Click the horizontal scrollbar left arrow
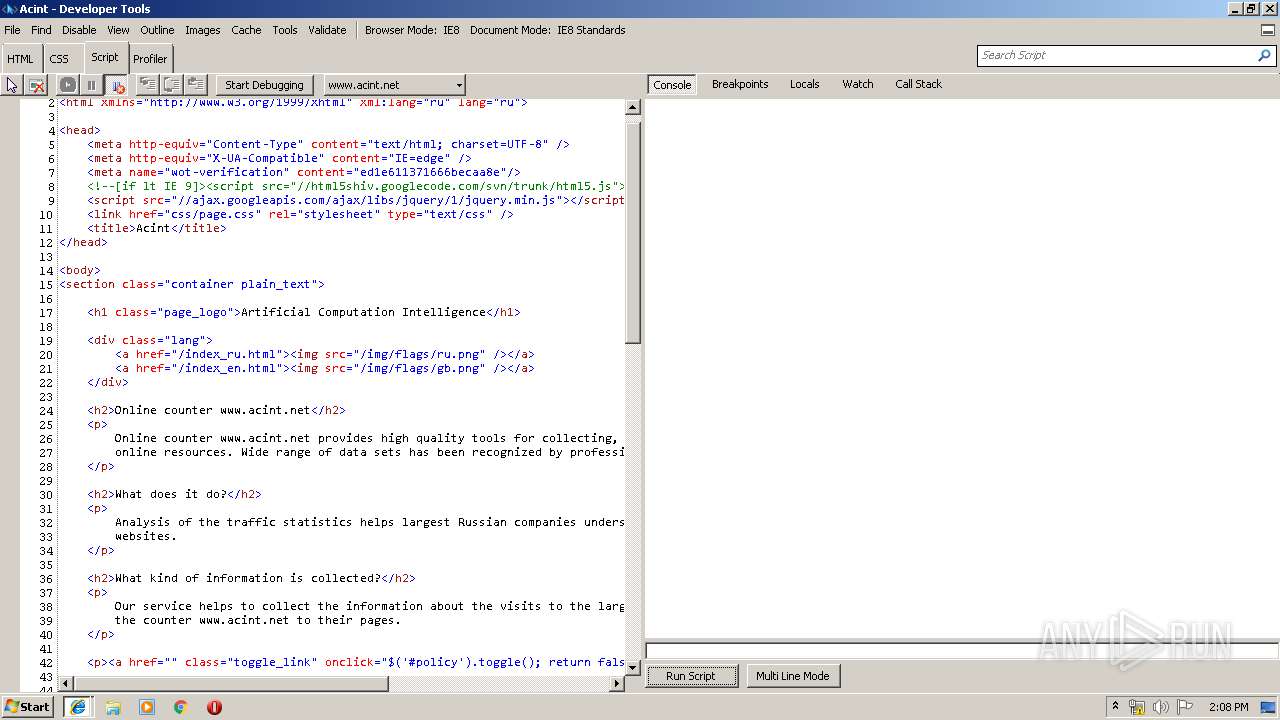 click(x=67, y=684)
